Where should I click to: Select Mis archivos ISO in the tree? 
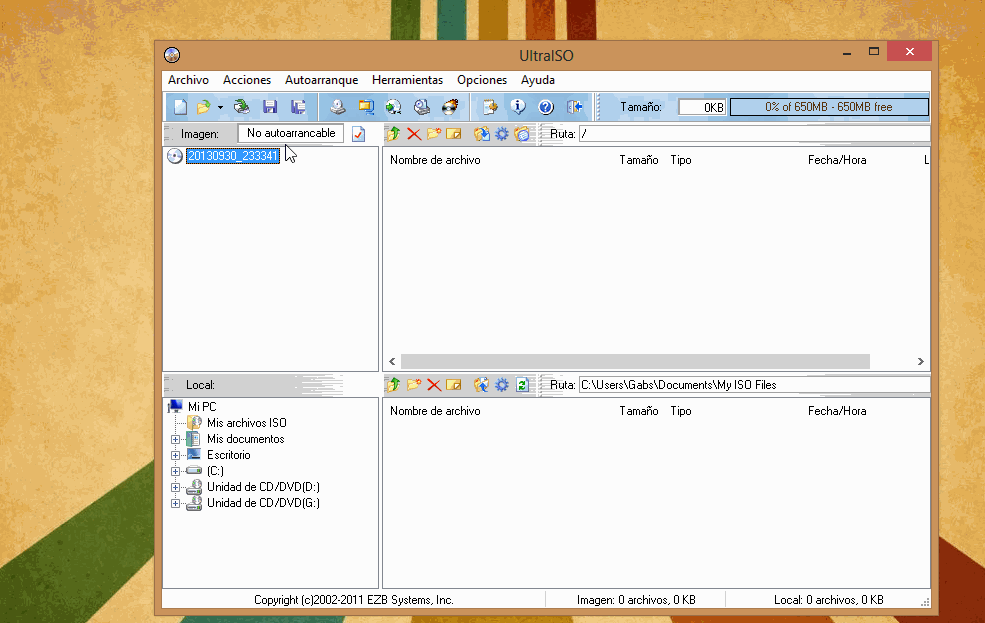click(x=247, y=423)
